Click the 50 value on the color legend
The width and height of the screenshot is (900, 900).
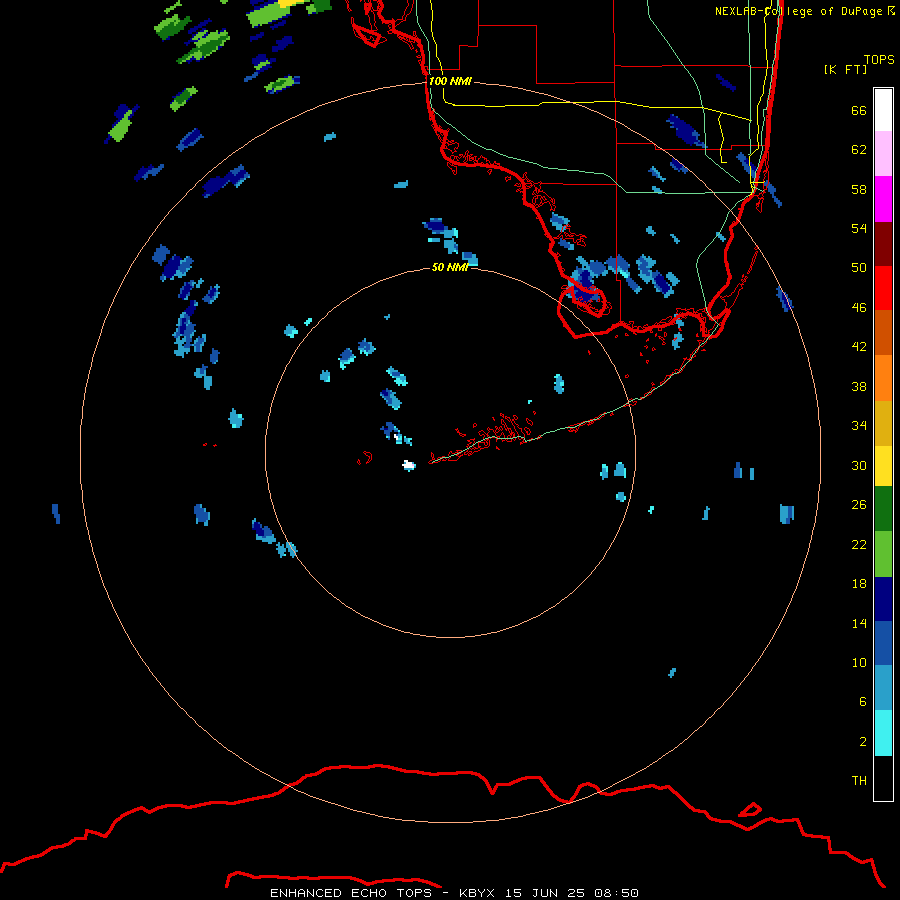[859, 268]
